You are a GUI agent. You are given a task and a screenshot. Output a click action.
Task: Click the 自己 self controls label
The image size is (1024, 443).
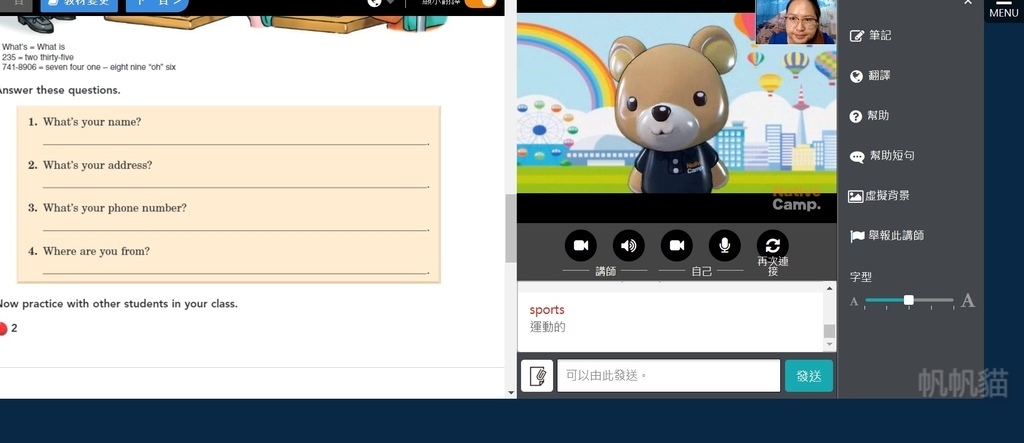(x=701, y=271)
